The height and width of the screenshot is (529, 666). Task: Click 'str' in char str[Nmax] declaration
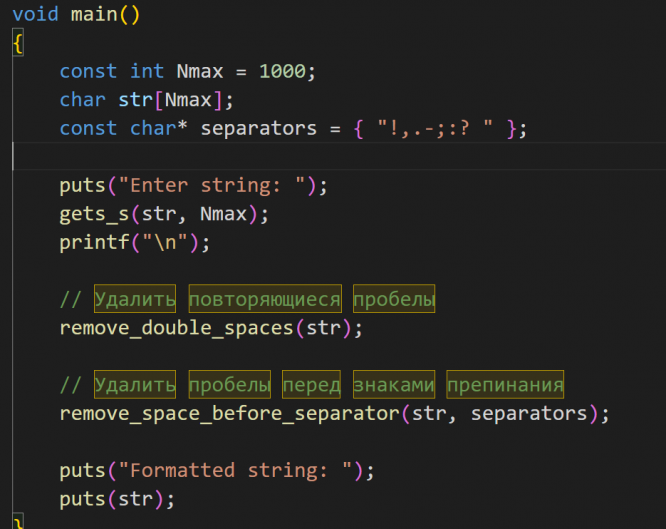click(x=135, y=100)
